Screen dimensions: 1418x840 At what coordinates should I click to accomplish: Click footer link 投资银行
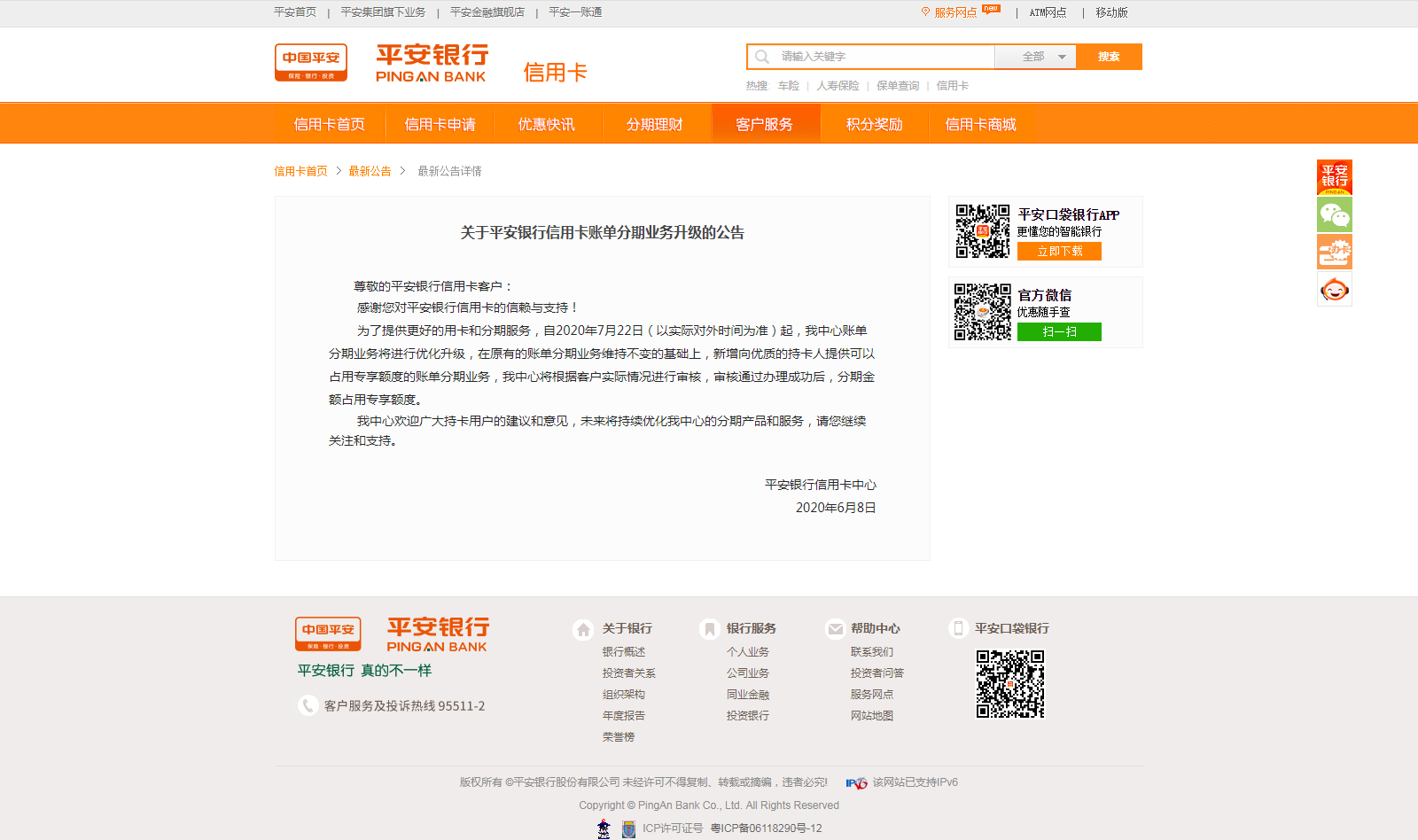748,716
